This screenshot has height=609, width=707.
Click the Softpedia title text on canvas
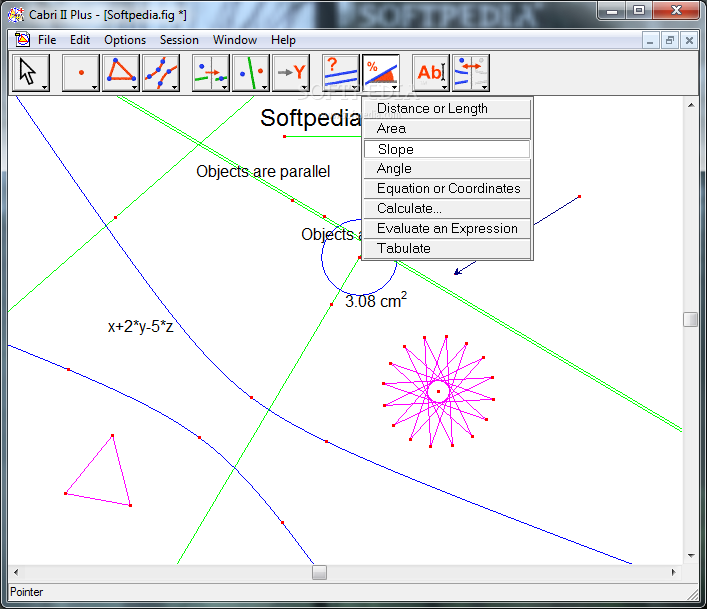pos(311,118)
